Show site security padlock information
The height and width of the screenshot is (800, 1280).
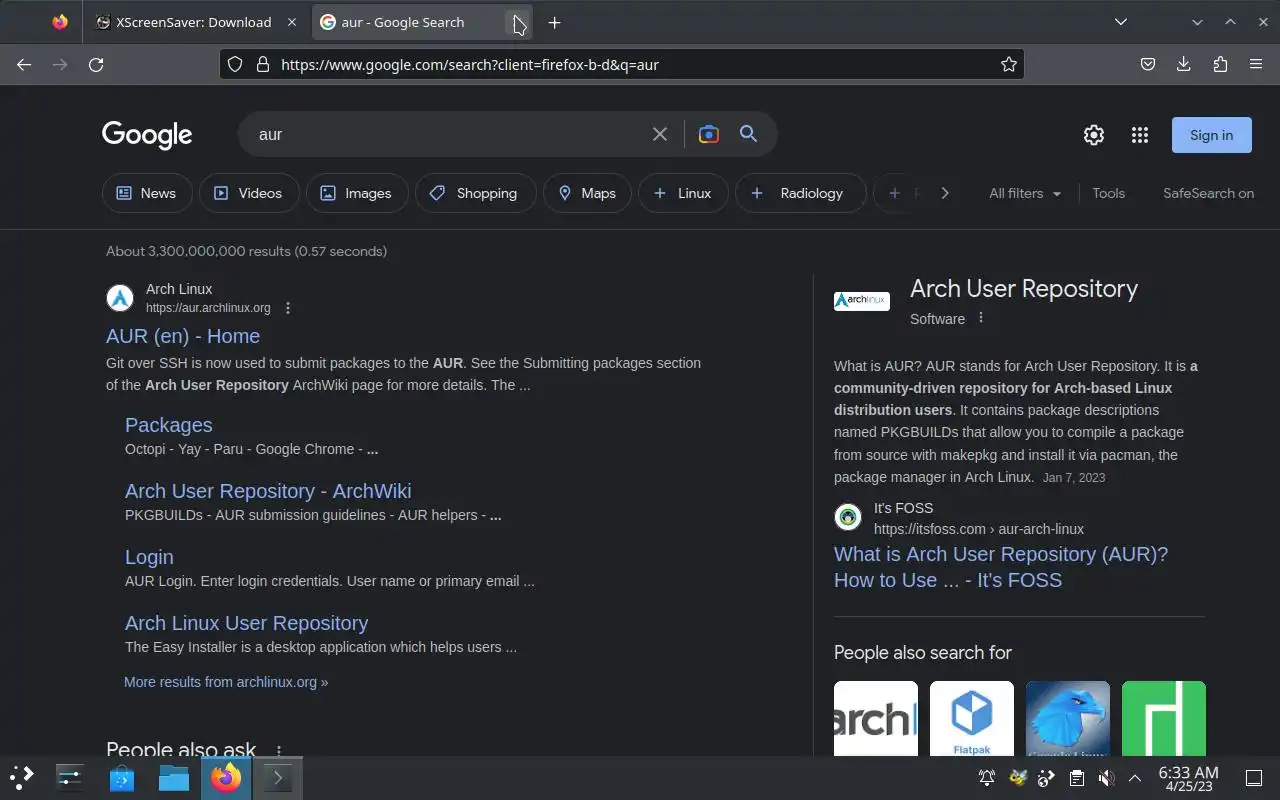[263, 64]
